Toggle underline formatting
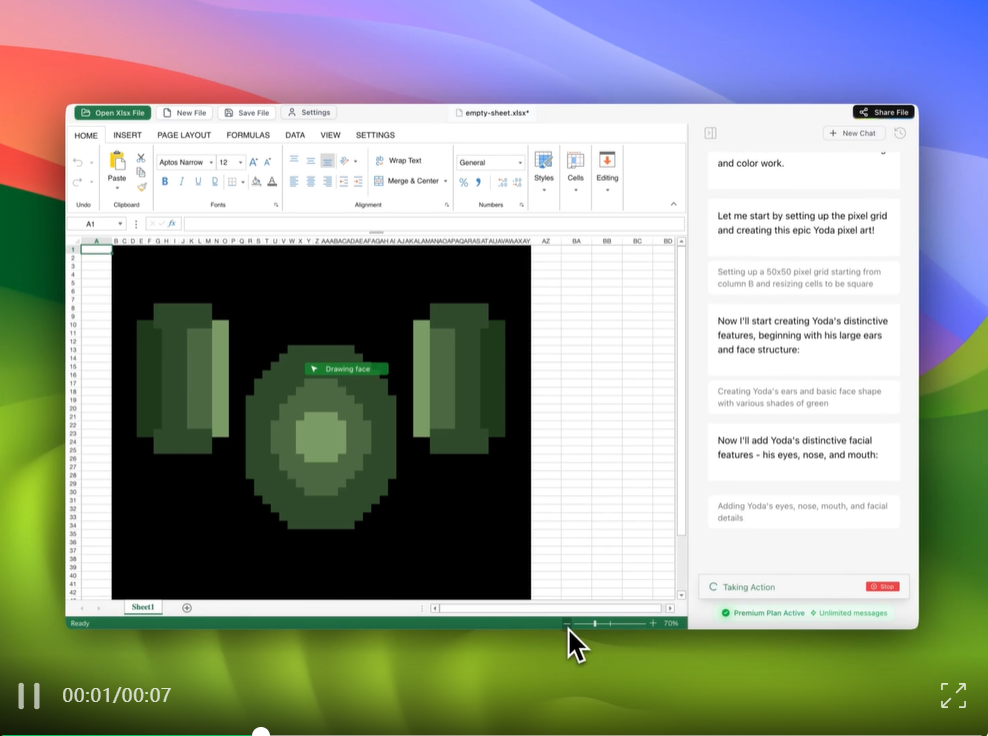This screenshot has height=736, width=988. [x=198, y=182]
